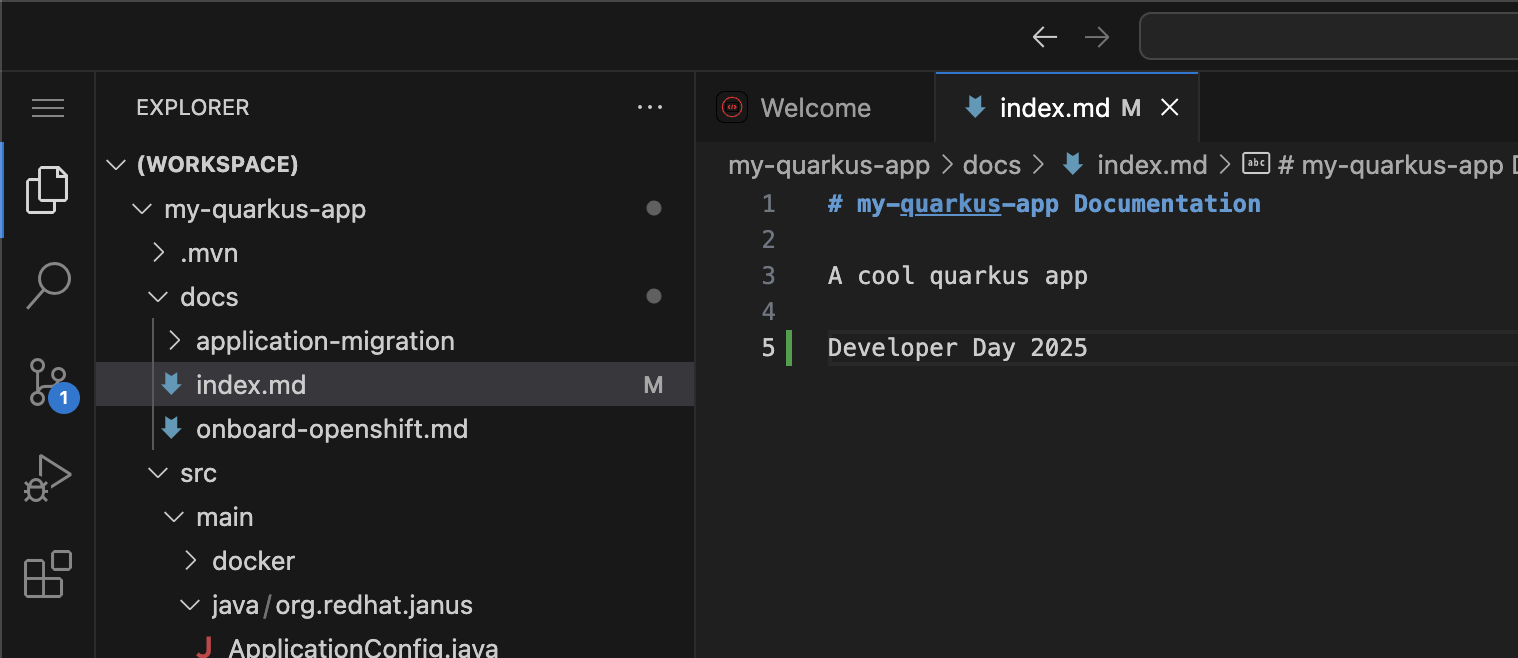Collapse the my-quarkus-app folder chevron
This screenshot has height=658, width=1518.
141,209
